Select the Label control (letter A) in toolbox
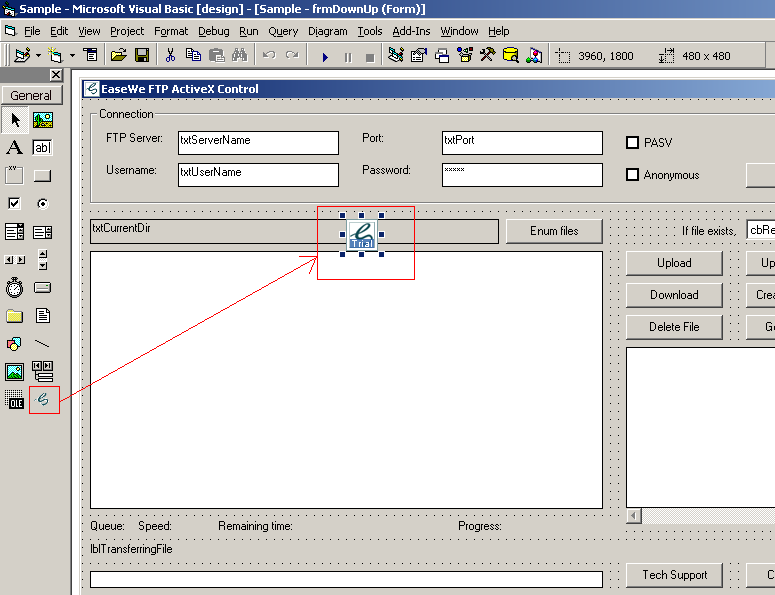Viewport: 775px width, 595px height. point(14,147)
